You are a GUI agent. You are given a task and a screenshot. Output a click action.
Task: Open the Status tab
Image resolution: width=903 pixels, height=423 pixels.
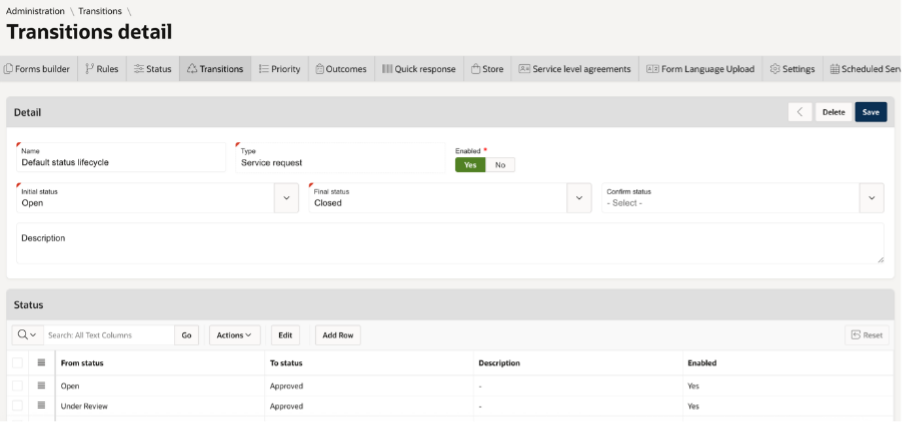[x=153, y=68]
